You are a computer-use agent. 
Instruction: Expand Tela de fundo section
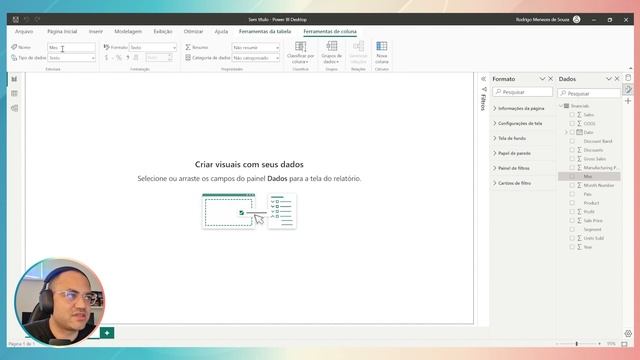point(509,138)
